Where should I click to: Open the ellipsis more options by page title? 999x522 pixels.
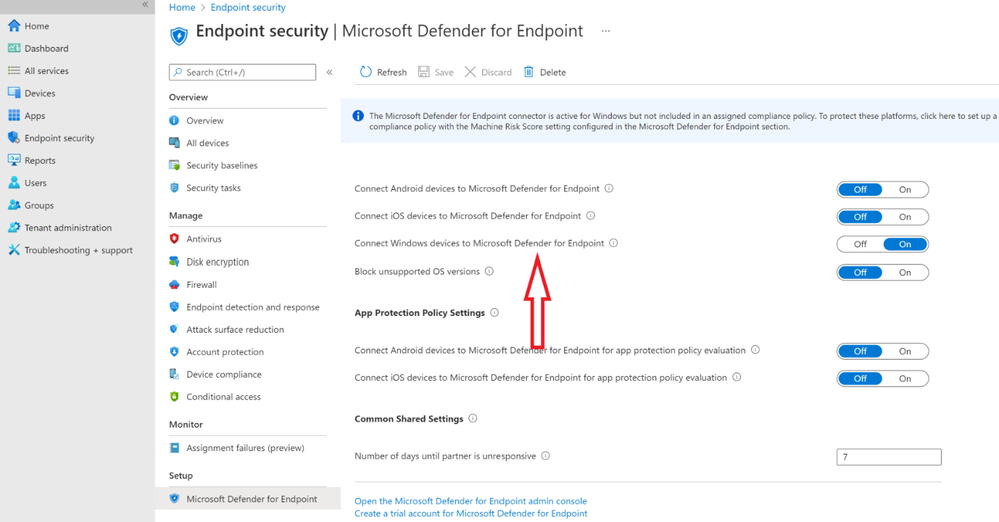[x=605, y=31]
